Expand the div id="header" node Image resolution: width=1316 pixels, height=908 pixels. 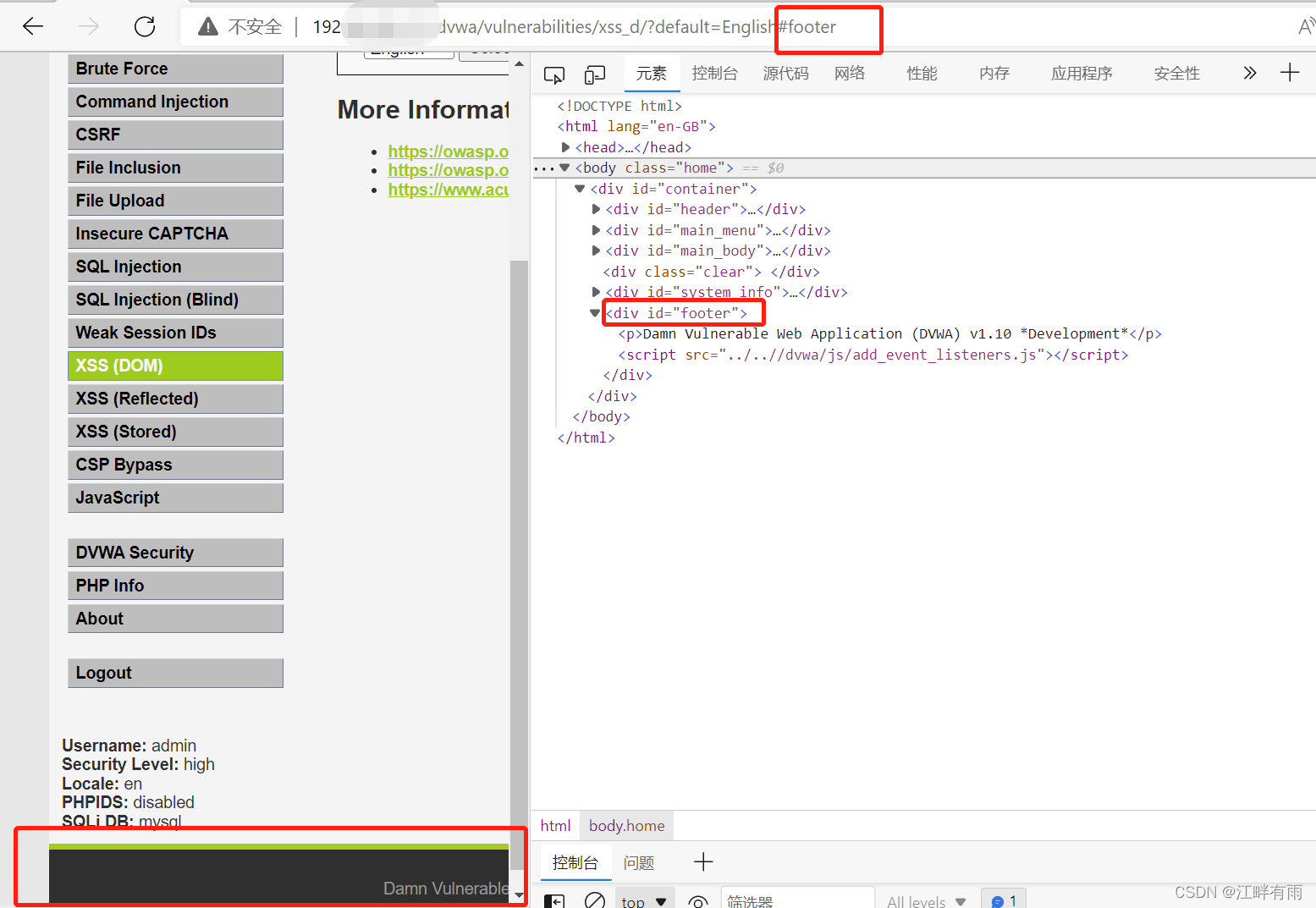click(x=596, y=209)
